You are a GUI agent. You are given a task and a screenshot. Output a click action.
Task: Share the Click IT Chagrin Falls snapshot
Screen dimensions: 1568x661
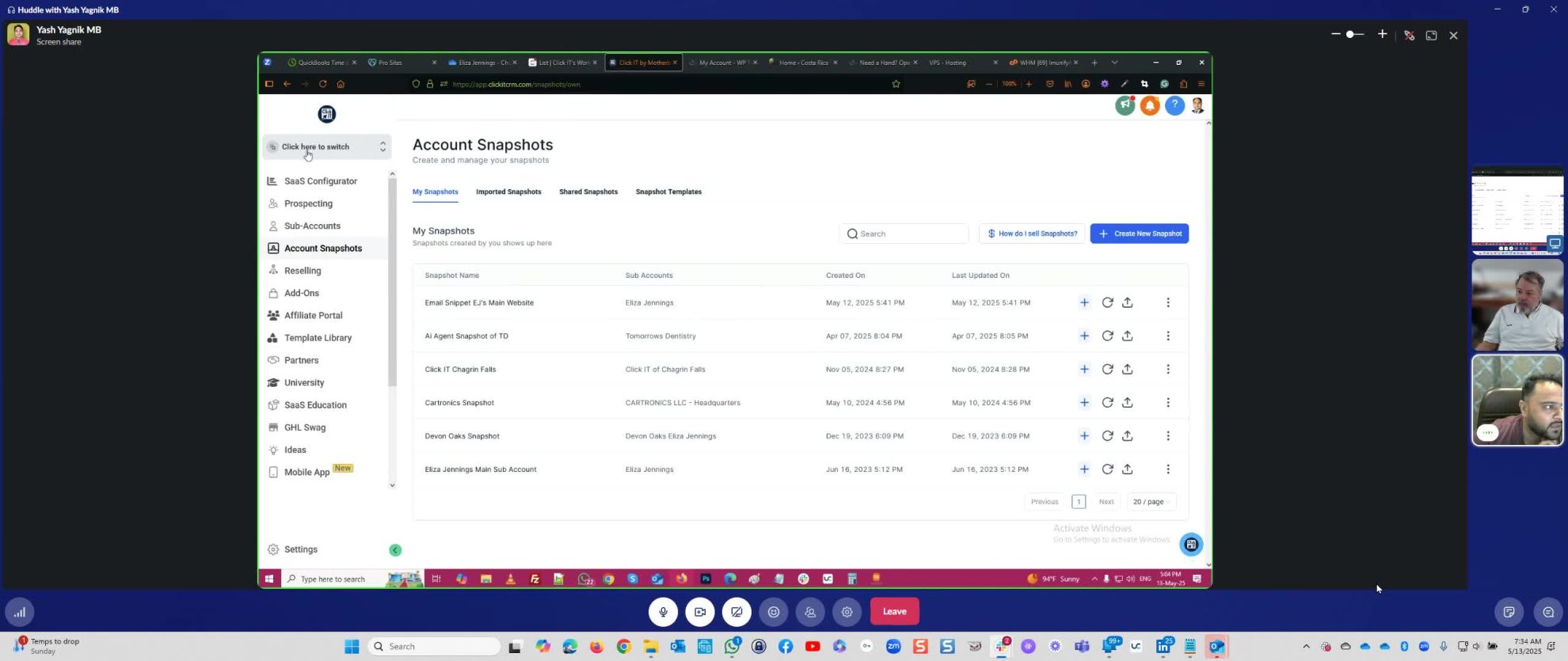(1128, 369)
